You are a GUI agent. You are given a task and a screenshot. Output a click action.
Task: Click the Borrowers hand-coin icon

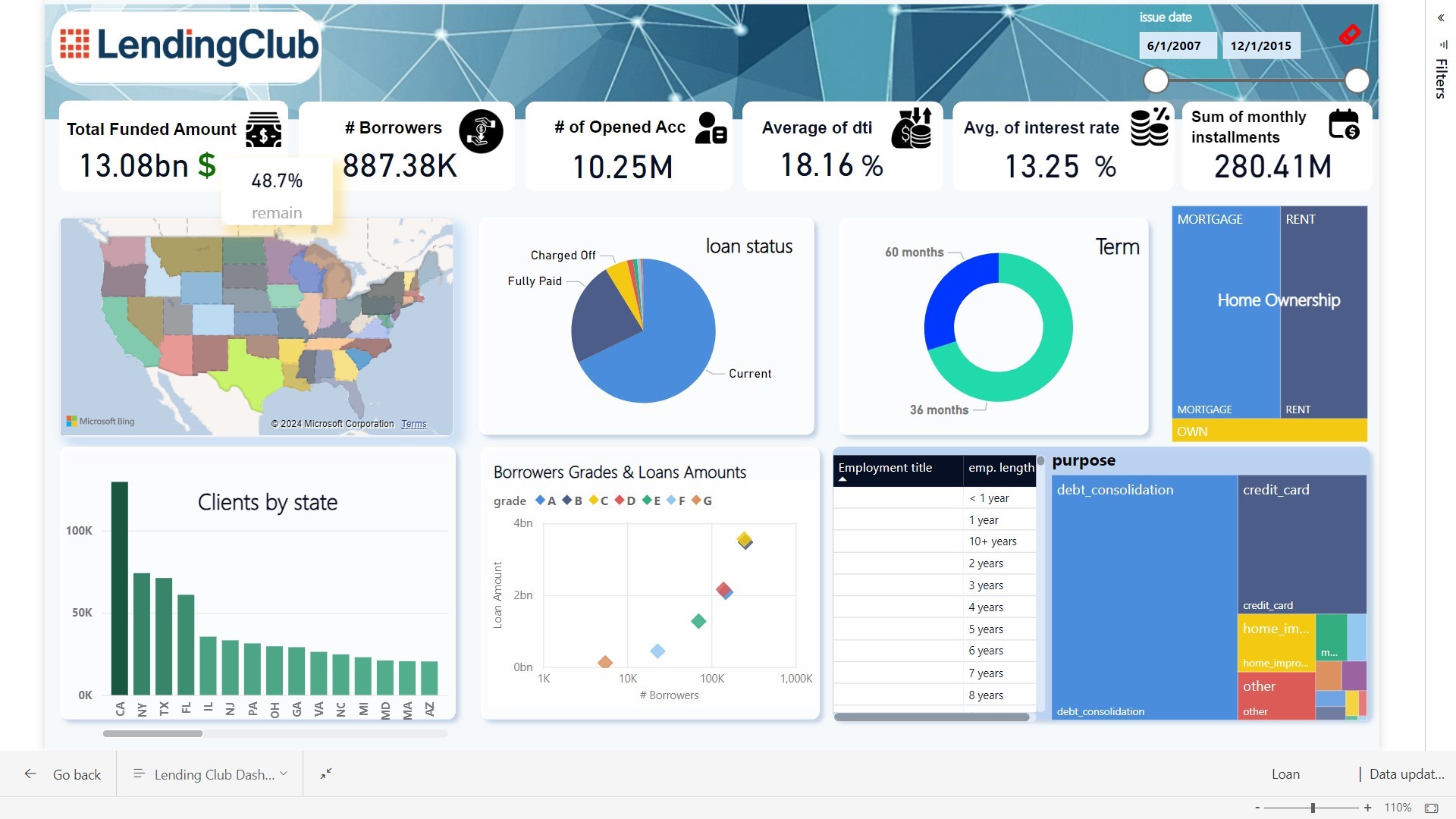click(x=481, y=131)
